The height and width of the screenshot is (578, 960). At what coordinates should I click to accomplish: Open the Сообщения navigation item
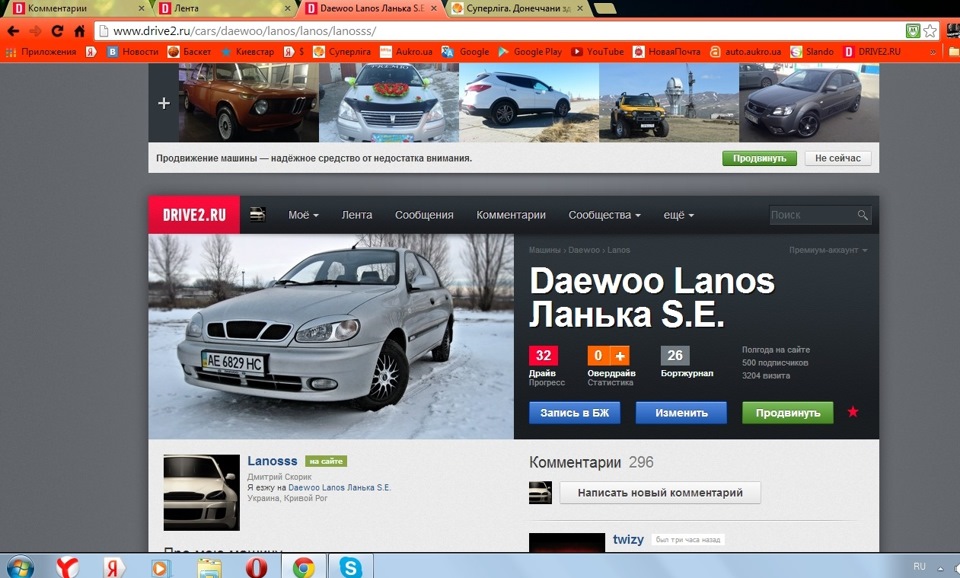424,215
